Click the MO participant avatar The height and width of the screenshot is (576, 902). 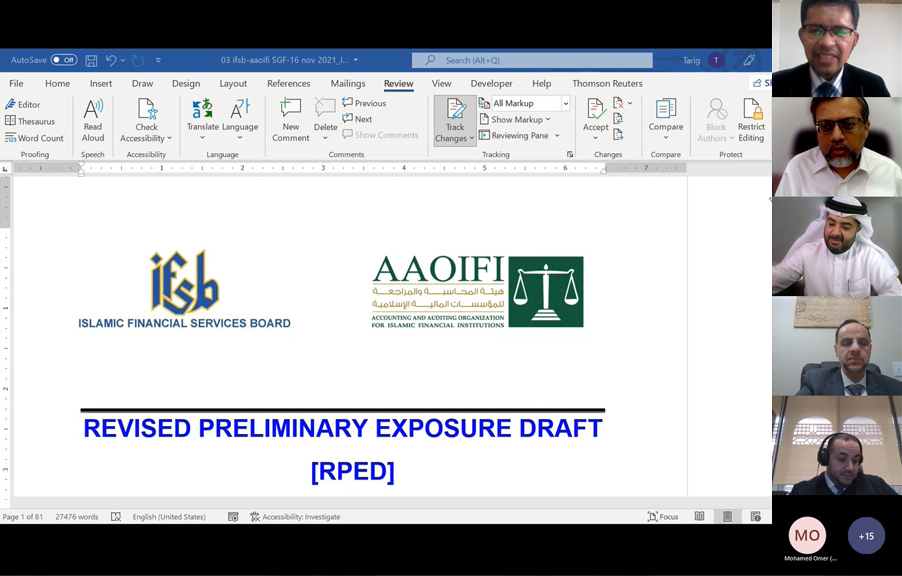coord(807,536)
